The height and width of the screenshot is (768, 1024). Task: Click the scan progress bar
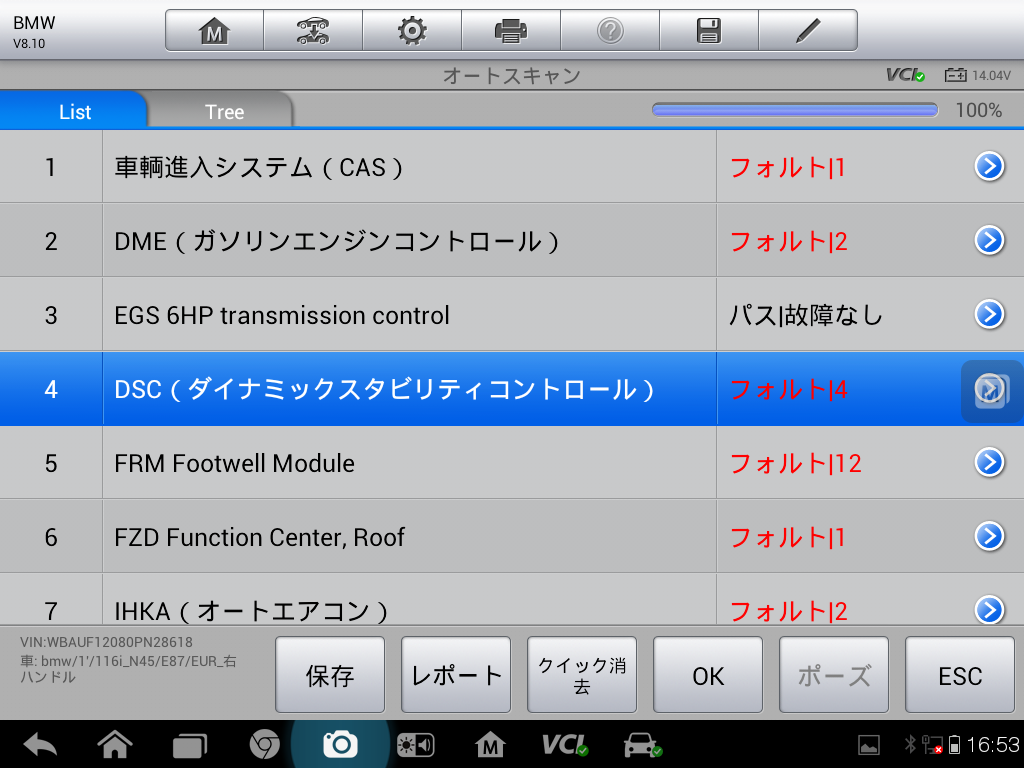(795, 110)
